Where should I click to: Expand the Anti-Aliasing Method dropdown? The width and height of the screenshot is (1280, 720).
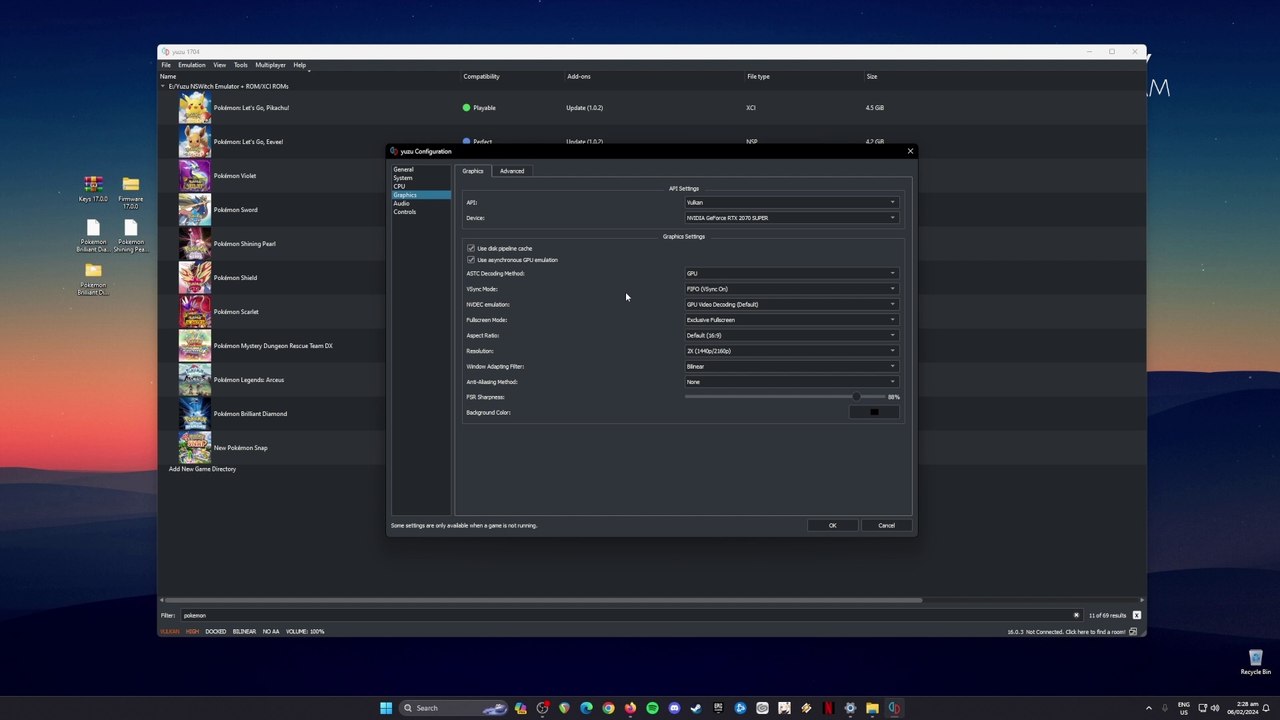tap(790, 382)
